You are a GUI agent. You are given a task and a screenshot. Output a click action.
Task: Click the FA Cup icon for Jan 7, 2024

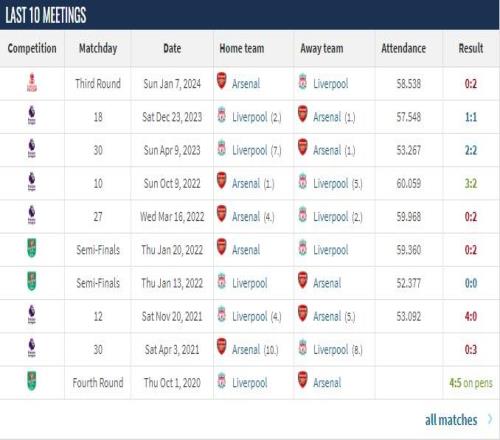coord(32,83)
